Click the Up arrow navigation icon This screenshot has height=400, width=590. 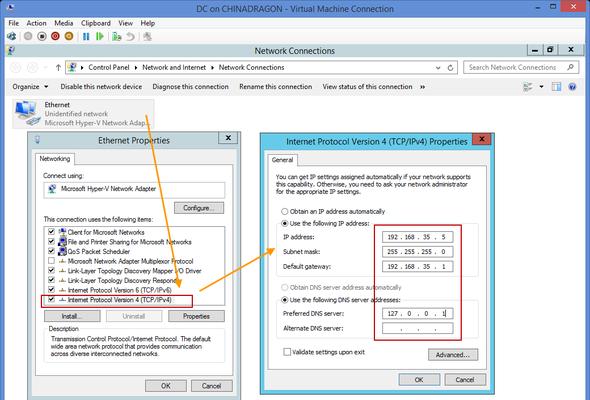click(58, 68)
